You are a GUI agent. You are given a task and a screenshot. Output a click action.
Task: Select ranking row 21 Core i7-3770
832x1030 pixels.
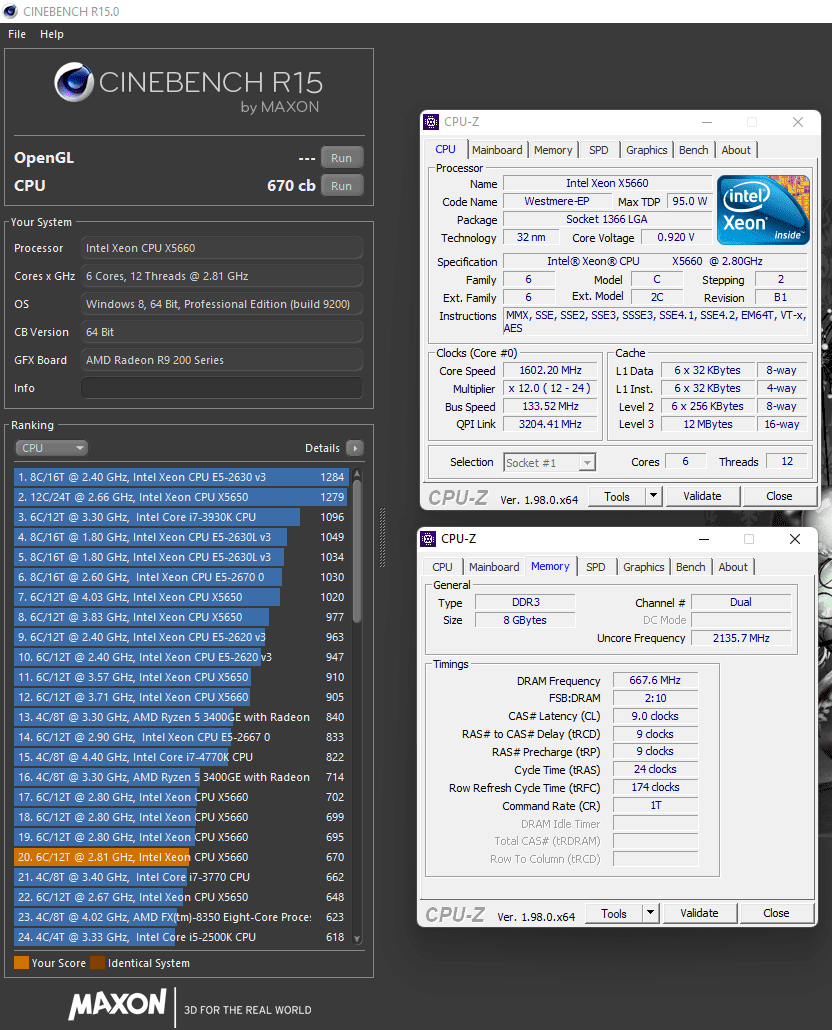click(x=181, y=877)
